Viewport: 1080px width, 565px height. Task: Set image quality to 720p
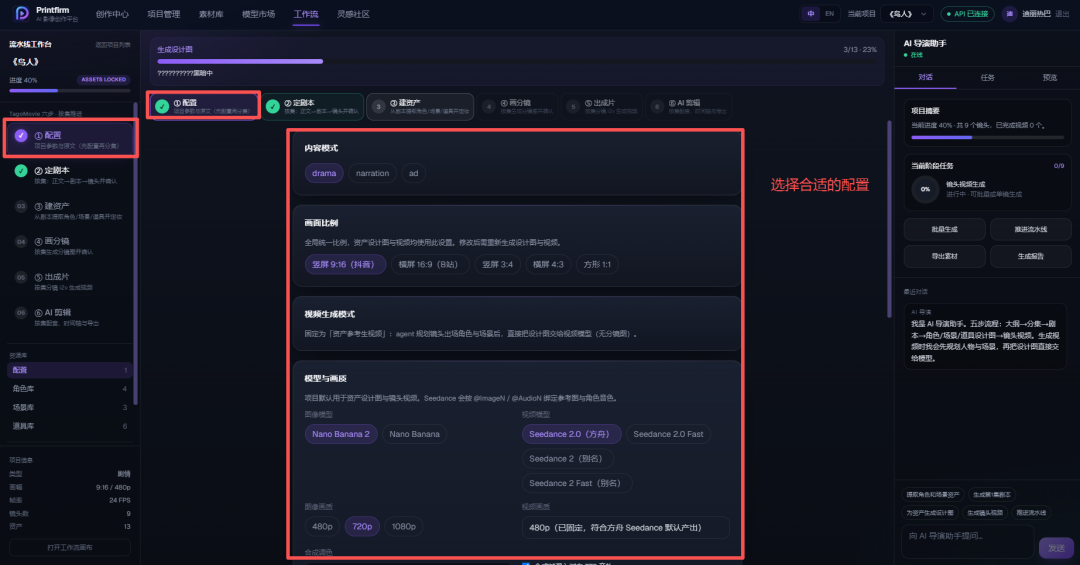(362, 526)
